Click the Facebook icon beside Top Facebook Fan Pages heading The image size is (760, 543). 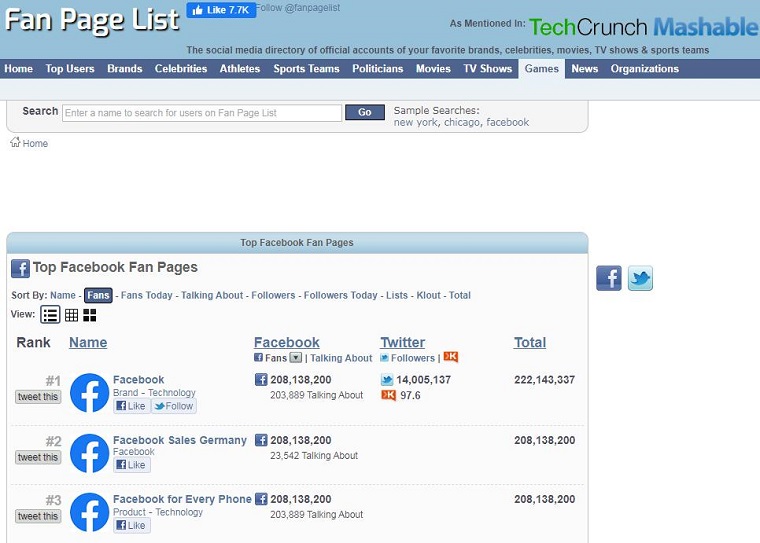[x=20, y=268]
